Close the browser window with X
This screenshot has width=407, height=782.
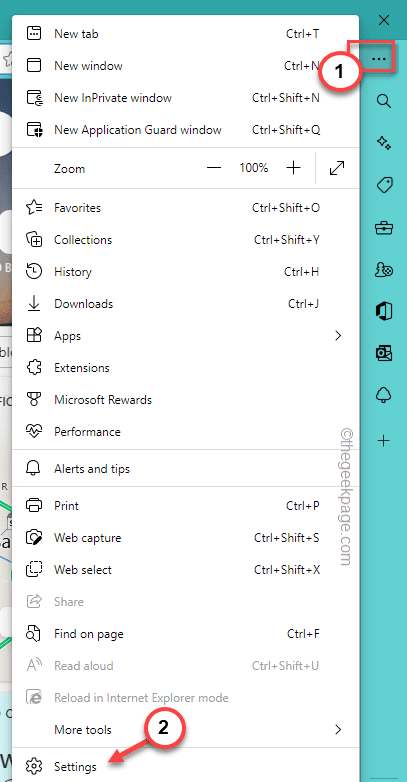pos(384,20)
